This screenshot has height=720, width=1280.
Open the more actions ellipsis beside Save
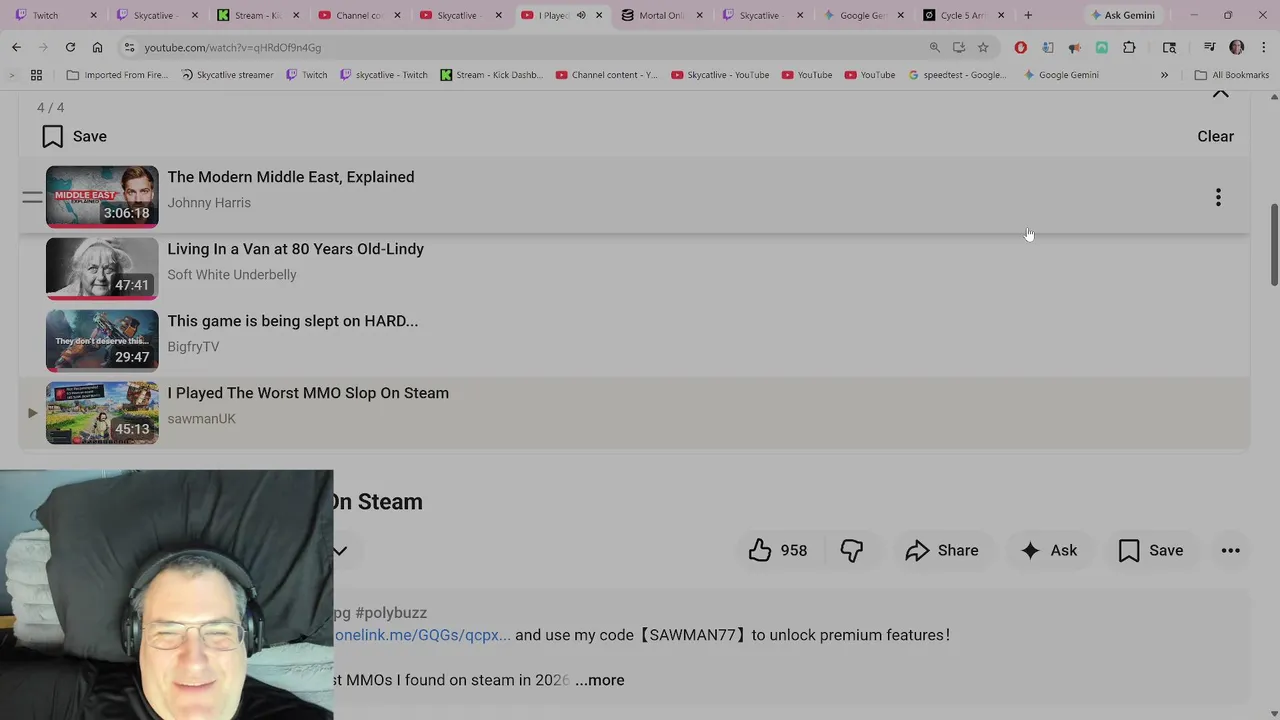(x=1230, y=550)
